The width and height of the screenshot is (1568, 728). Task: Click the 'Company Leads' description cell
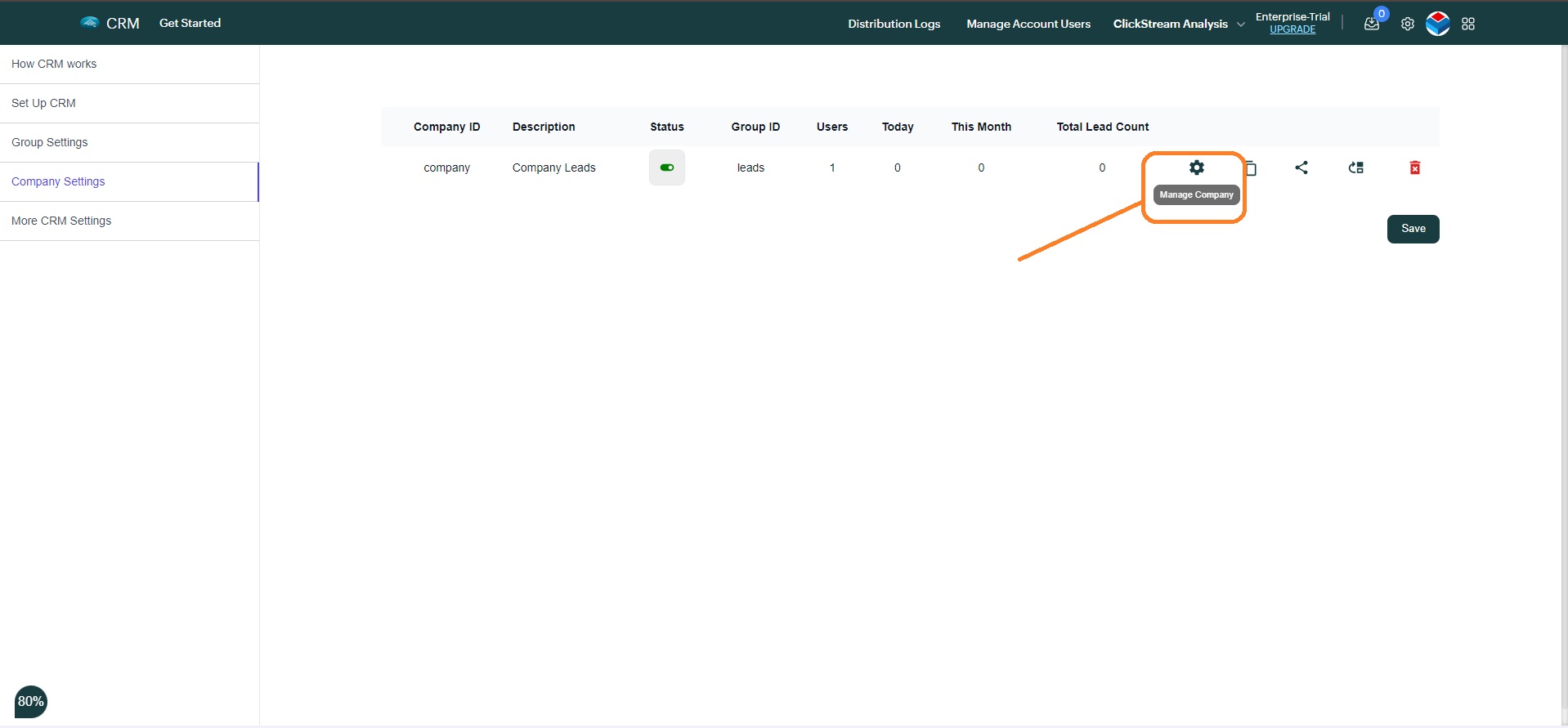553,167
